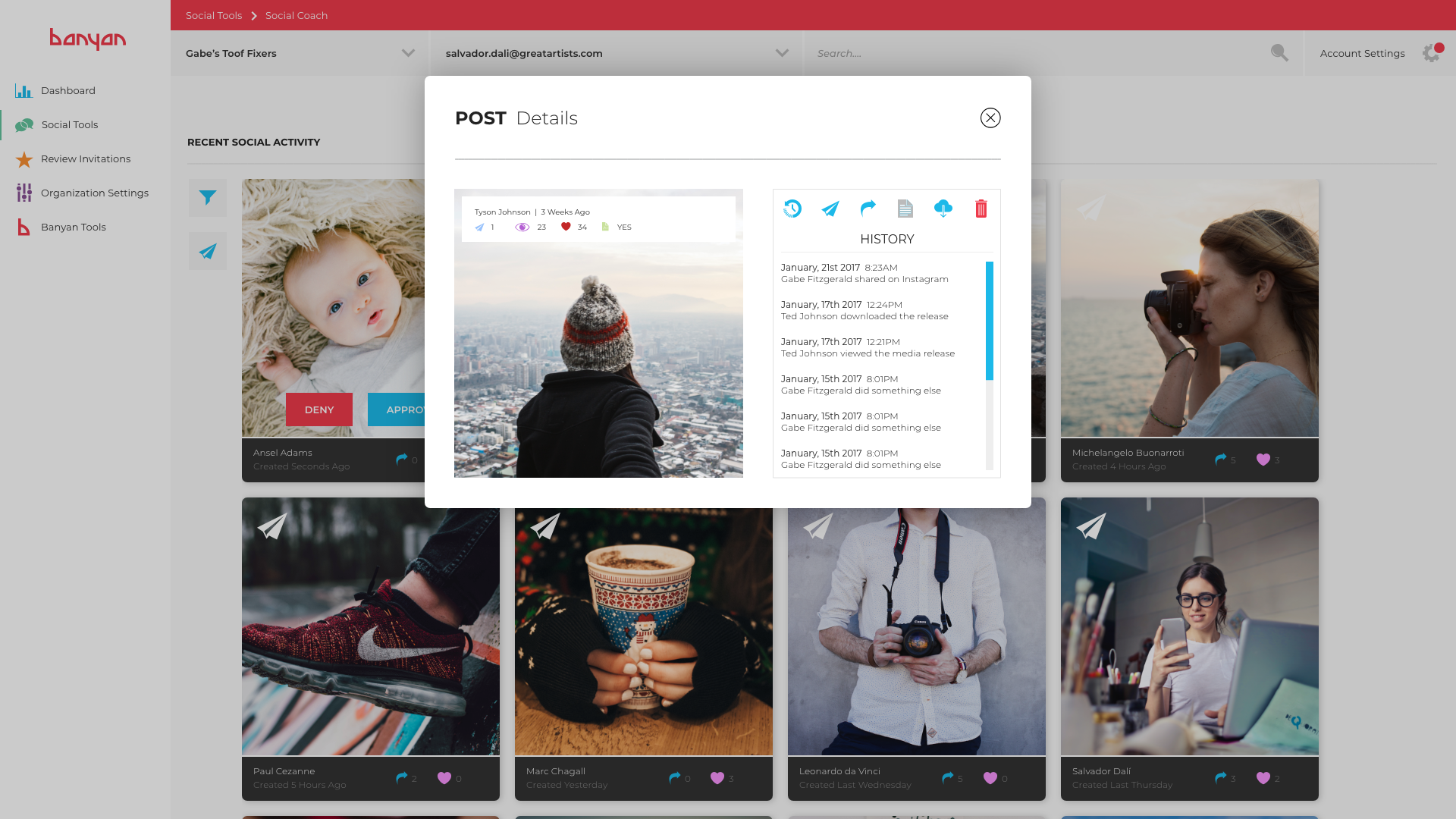Open Account Settings gear icon
Viewport: 1456px width, 819px height.
click(1431, 53)
